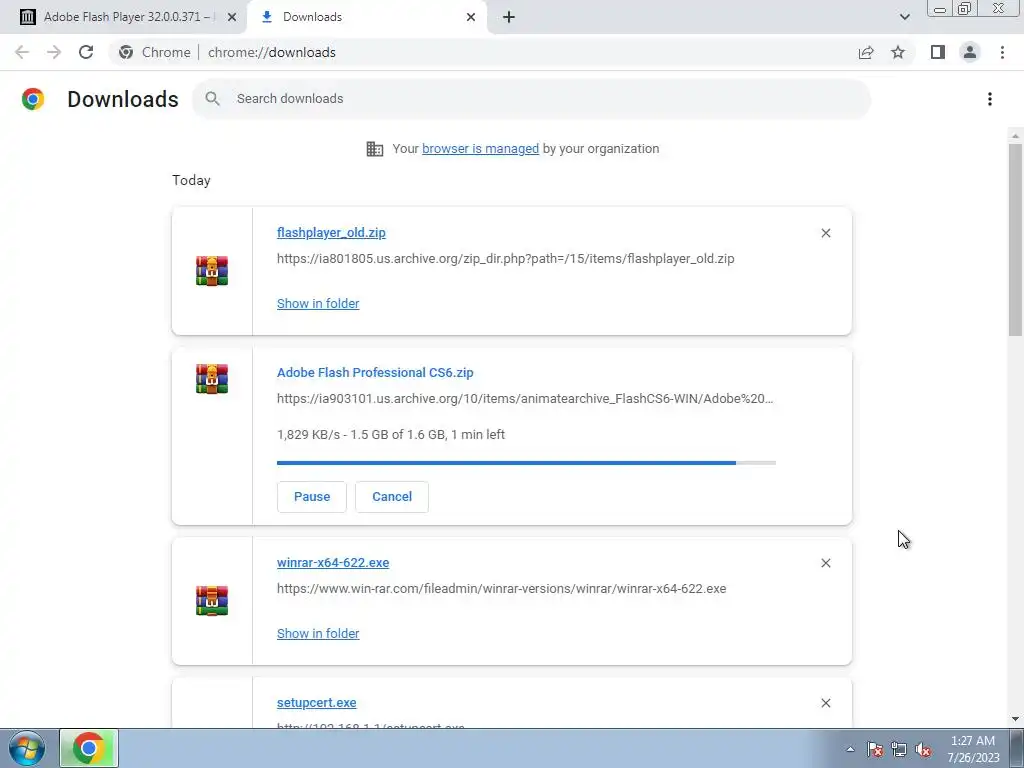1024x768 pixels.
Task: Show hidden system tray icons
Action: coord(850,749)
